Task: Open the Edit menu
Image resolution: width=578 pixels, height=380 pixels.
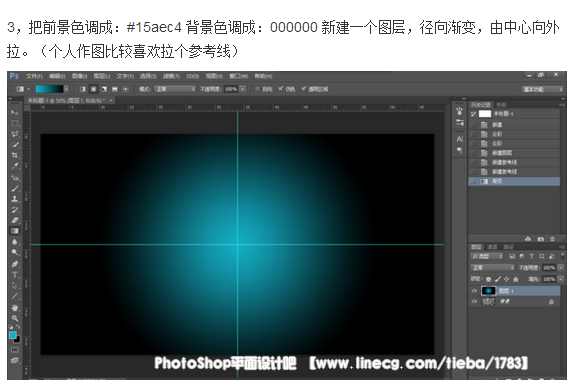Action: [57, 76]
